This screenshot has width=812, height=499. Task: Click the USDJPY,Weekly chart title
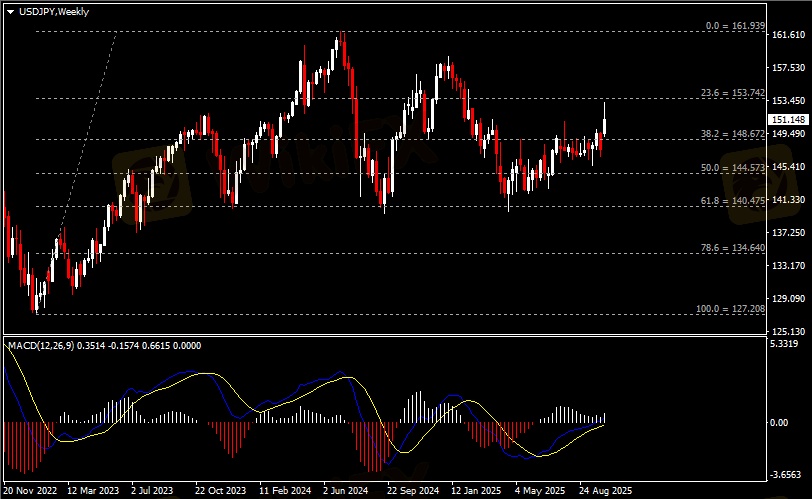point(53,12)
